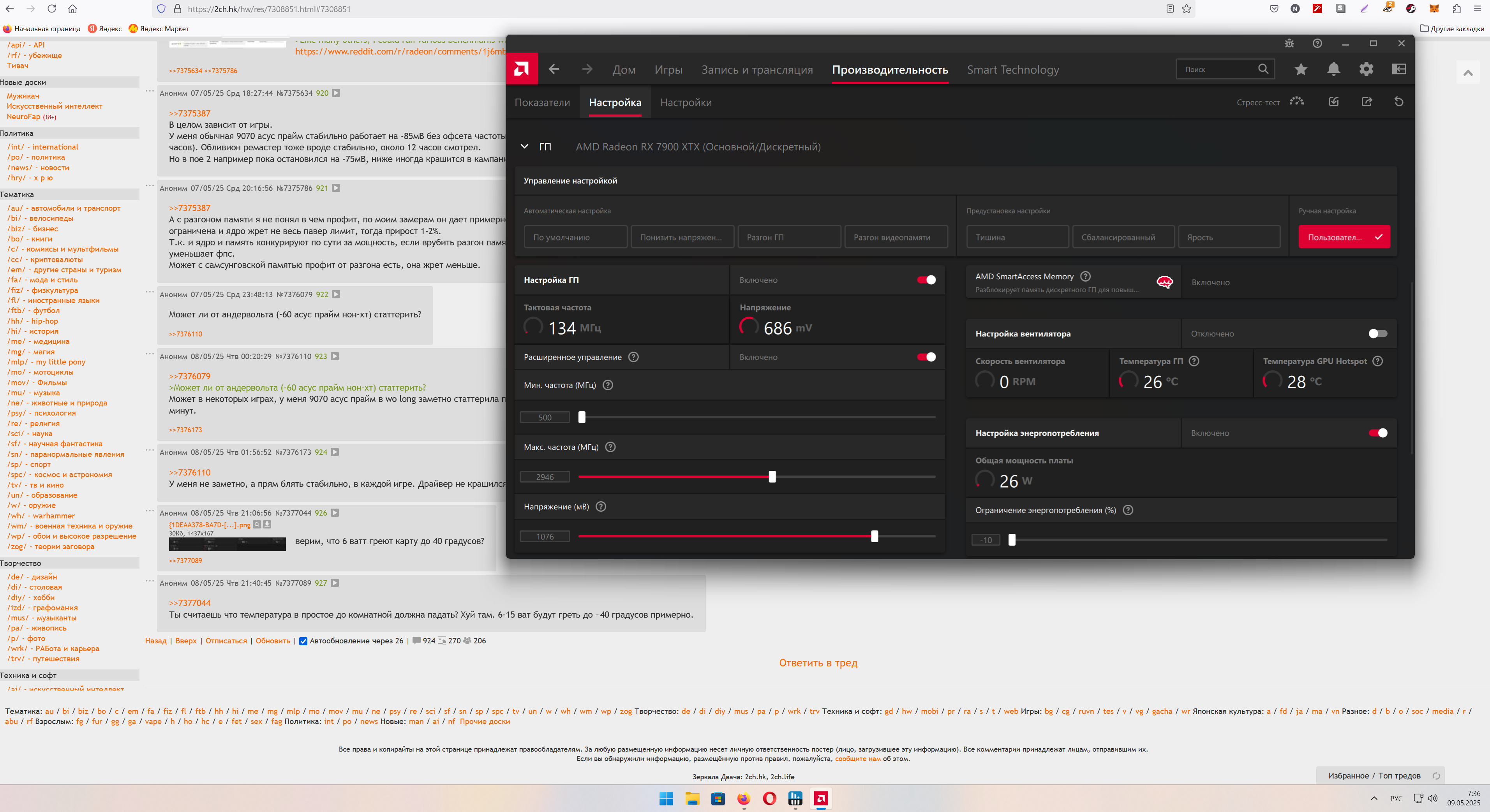Collapse the ГП section chevron
Screen dimensions: 1490x812
(524, 147)
